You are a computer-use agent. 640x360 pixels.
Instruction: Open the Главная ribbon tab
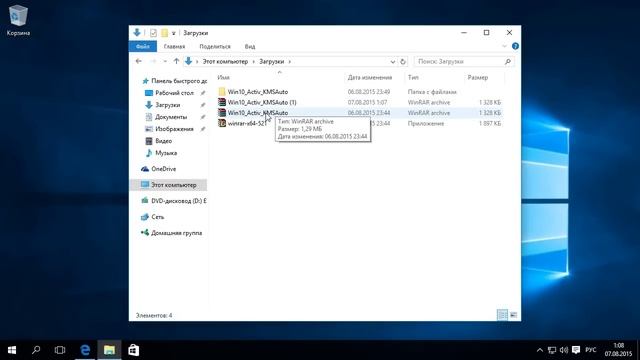174,47
